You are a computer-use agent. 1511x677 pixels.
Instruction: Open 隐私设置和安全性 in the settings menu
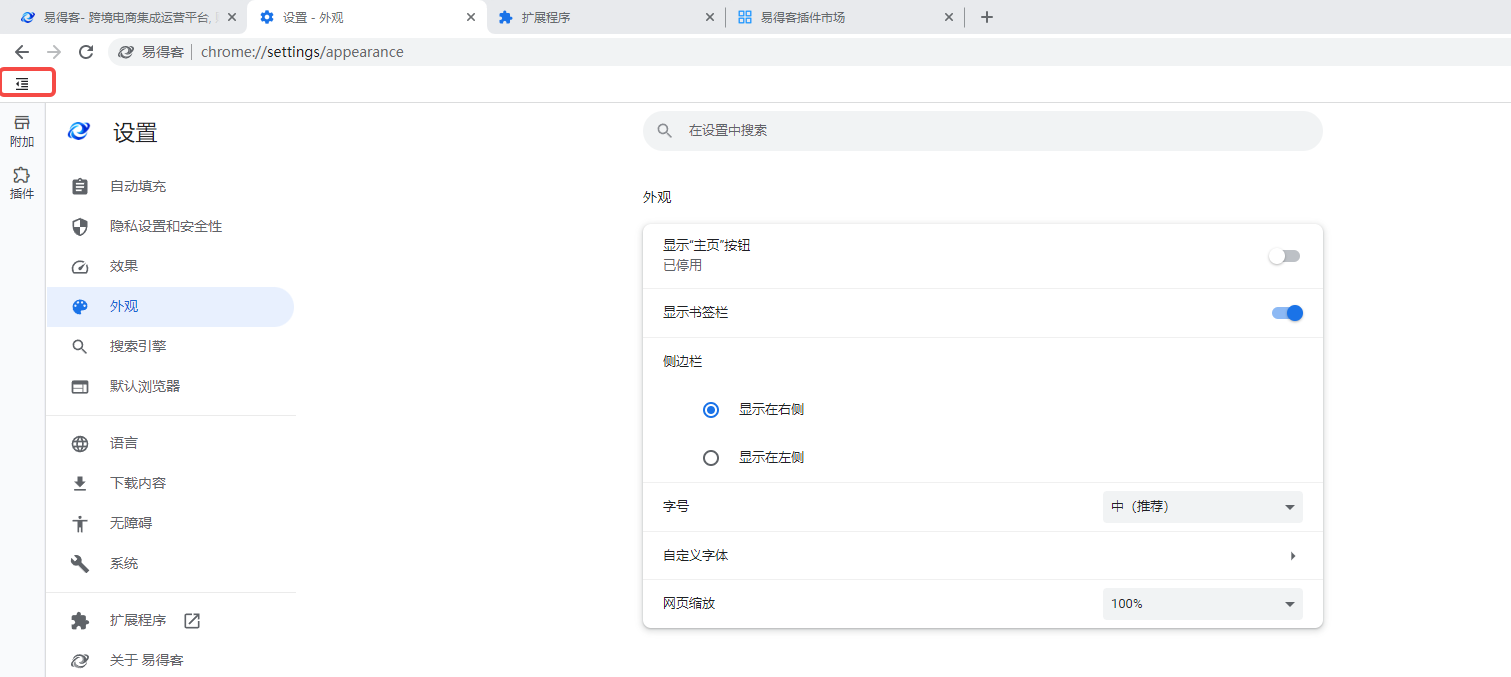166,227
